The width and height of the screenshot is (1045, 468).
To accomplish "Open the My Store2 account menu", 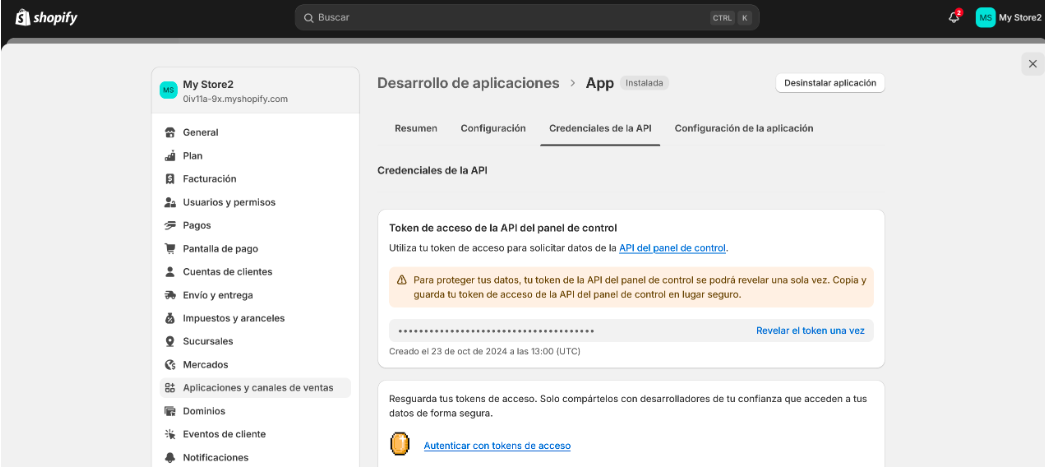I will (x=1008, y=17).
